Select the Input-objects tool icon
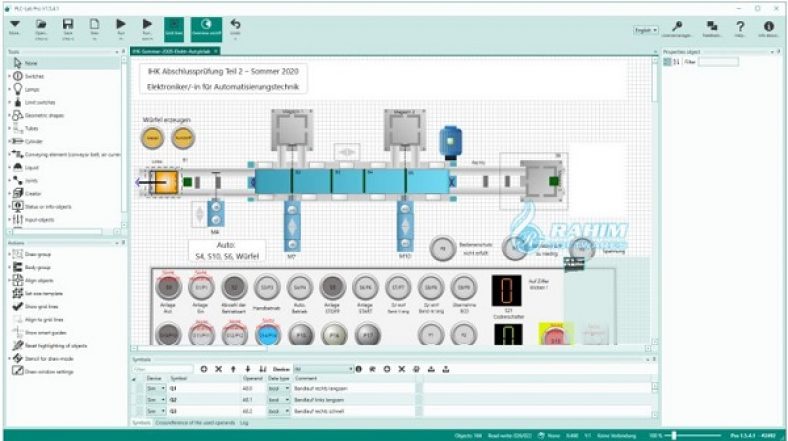Screen dimensions: 788x441 click(x=18, y=219)
